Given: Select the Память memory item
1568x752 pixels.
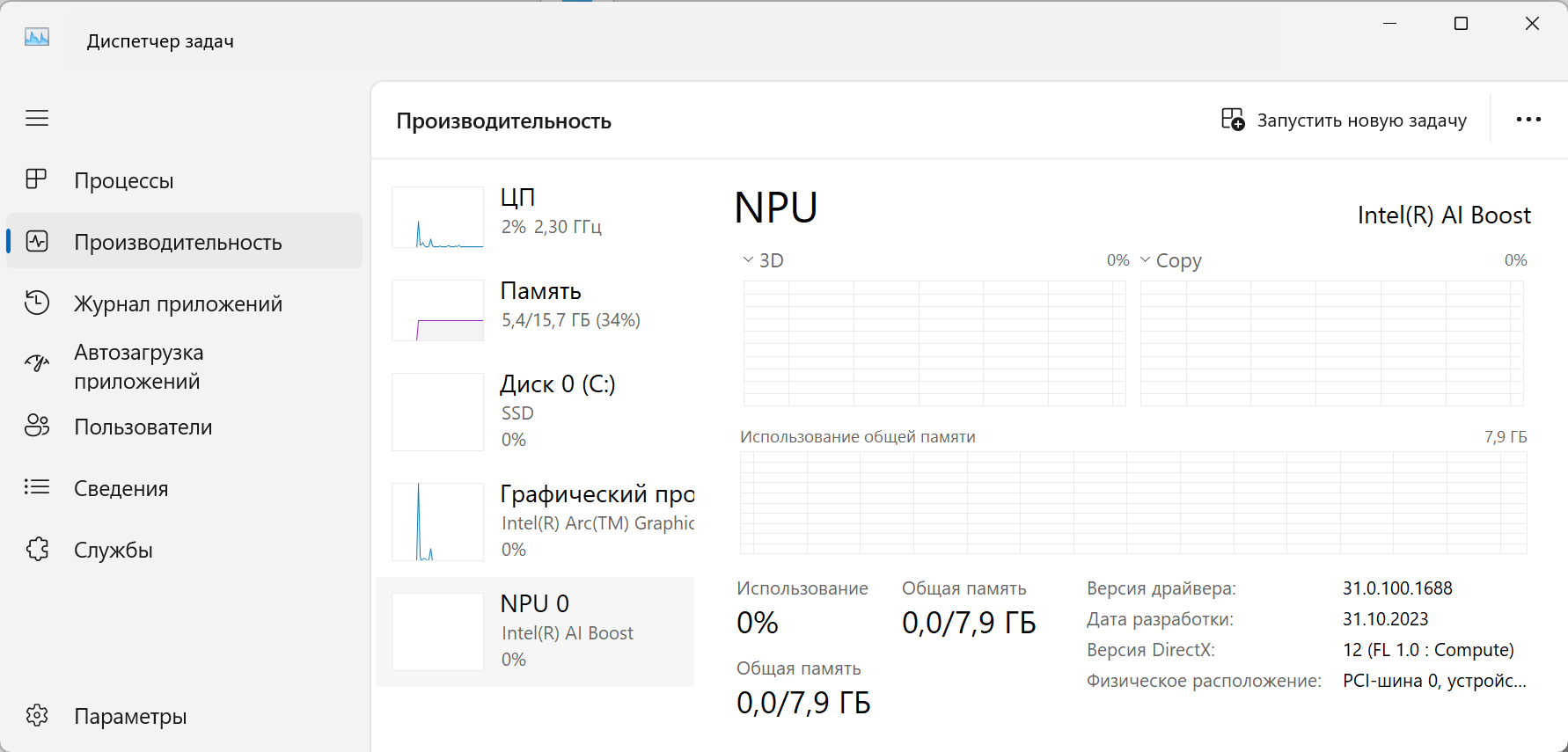Looking at the screenshot, I should [540, 304].
